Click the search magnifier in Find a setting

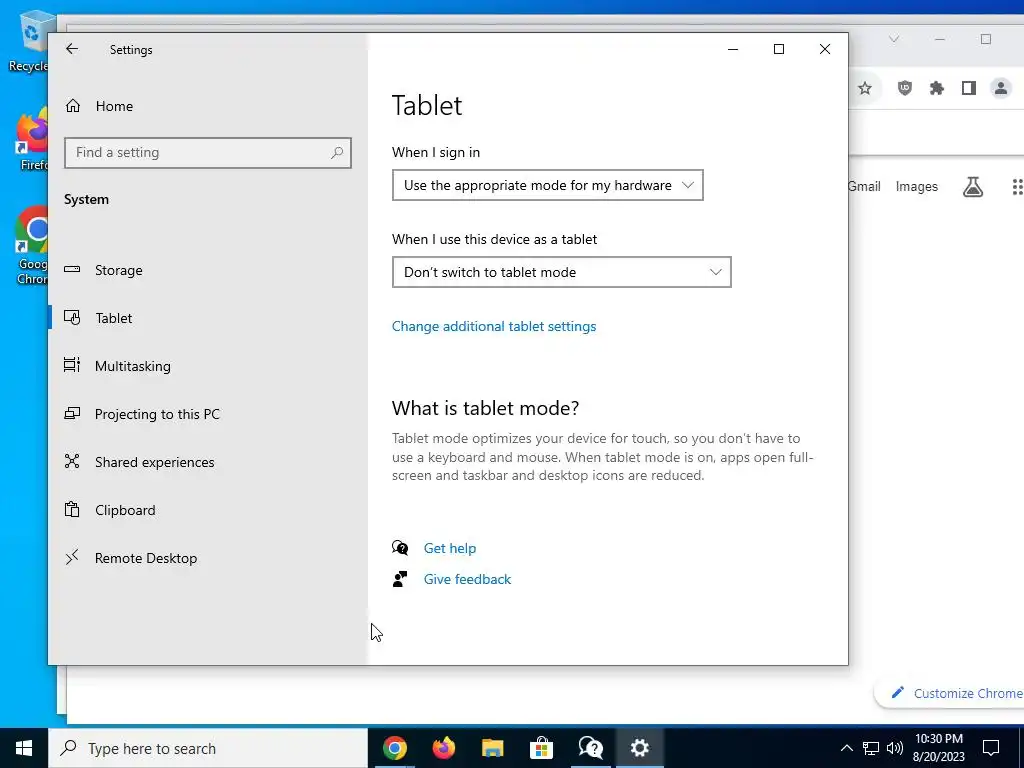click(x=337, y=153)
